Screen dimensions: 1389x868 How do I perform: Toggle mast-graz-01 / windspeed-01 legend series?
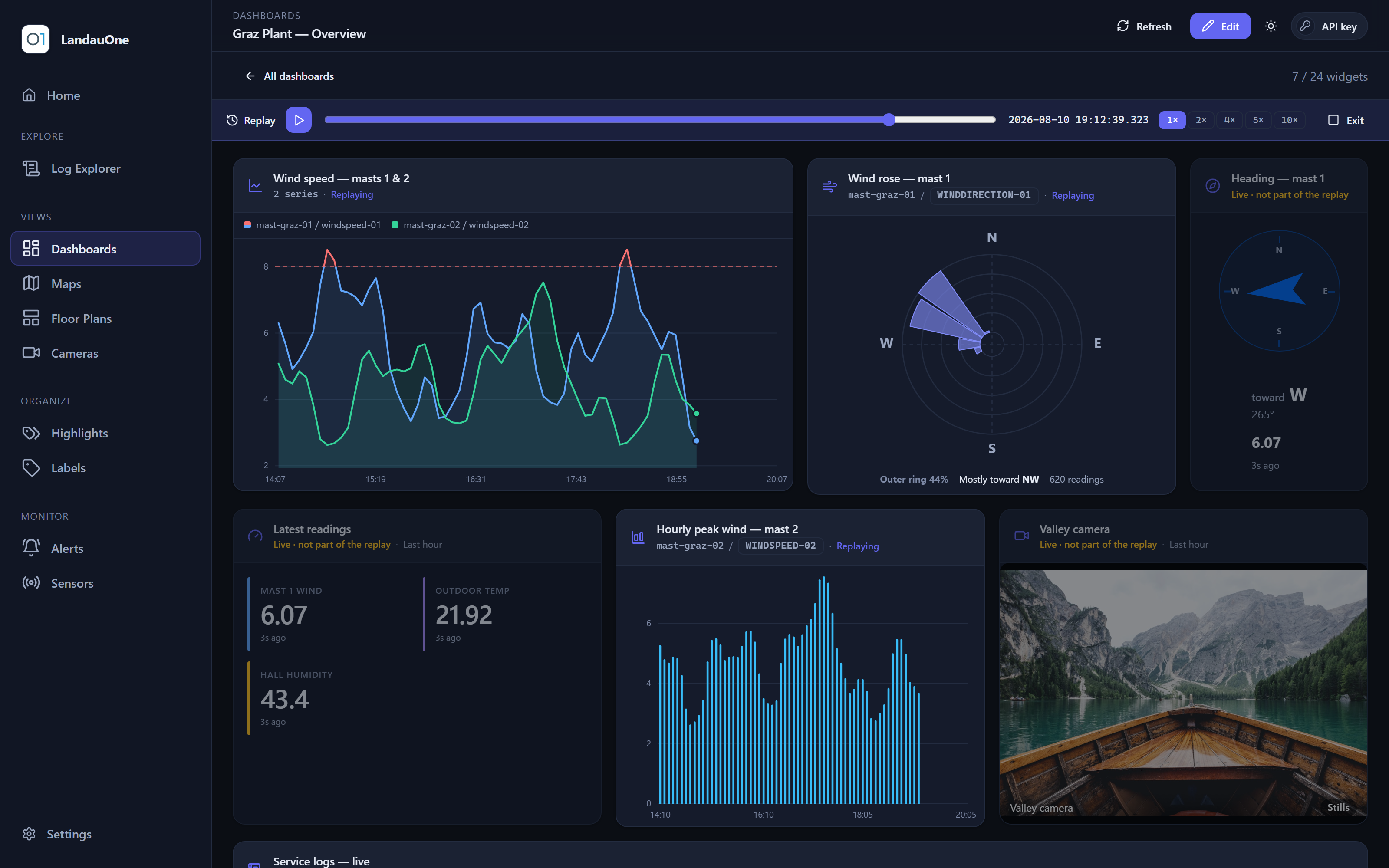312,225
